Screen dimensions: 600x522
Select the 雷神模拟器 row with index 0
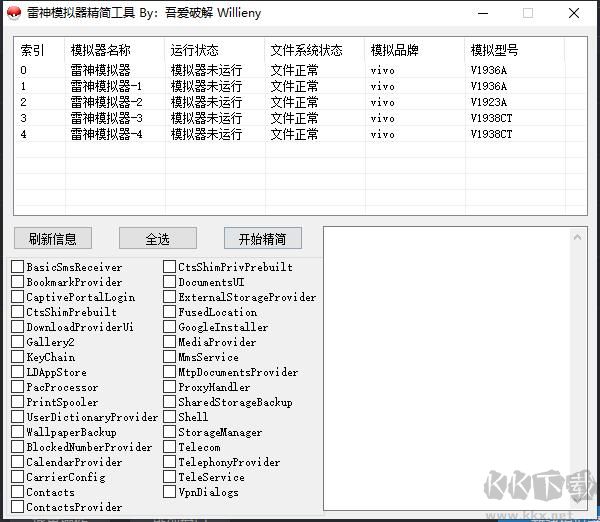(x=300, y=70)
